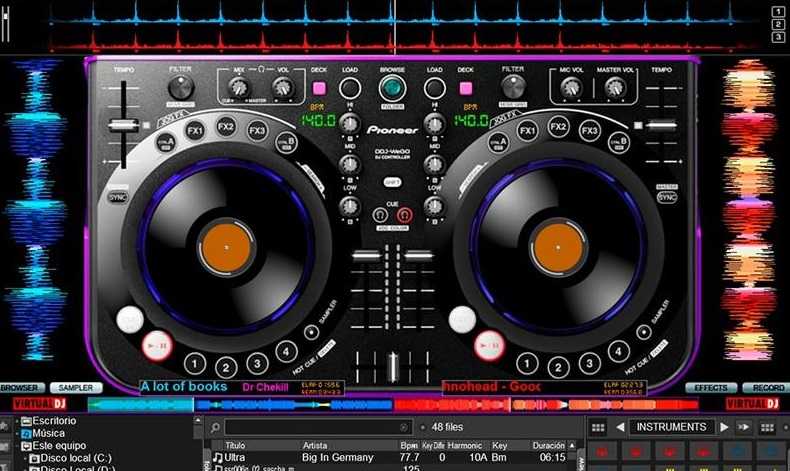Click the CTRL A button on the left deck
The image size is (790, 471).
(x=166, y=143)
